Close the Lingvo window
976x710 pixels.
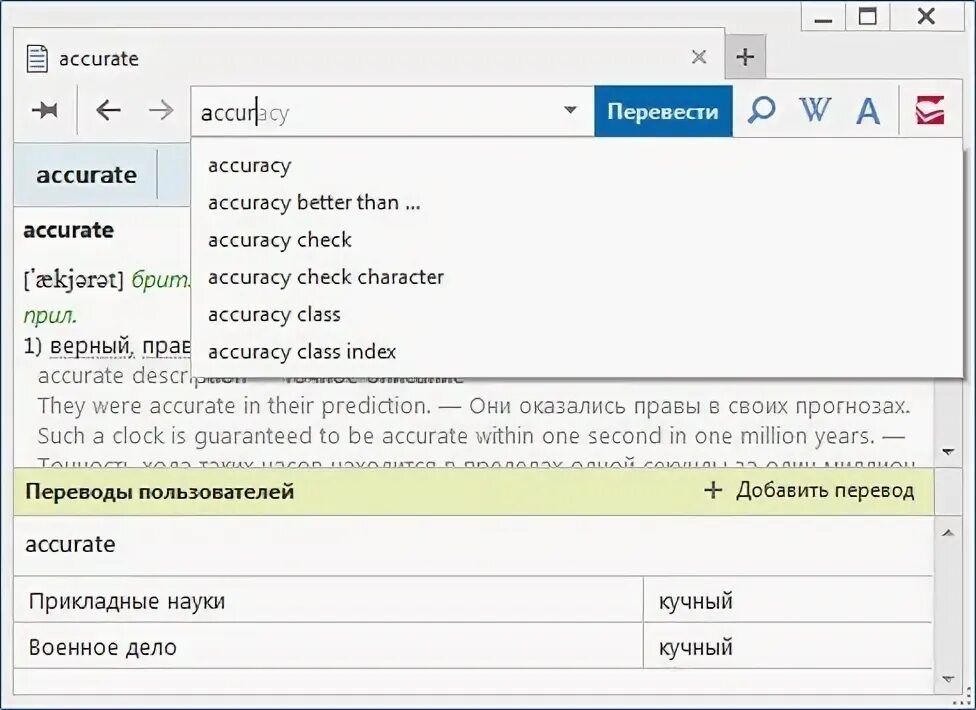[926, 17]
